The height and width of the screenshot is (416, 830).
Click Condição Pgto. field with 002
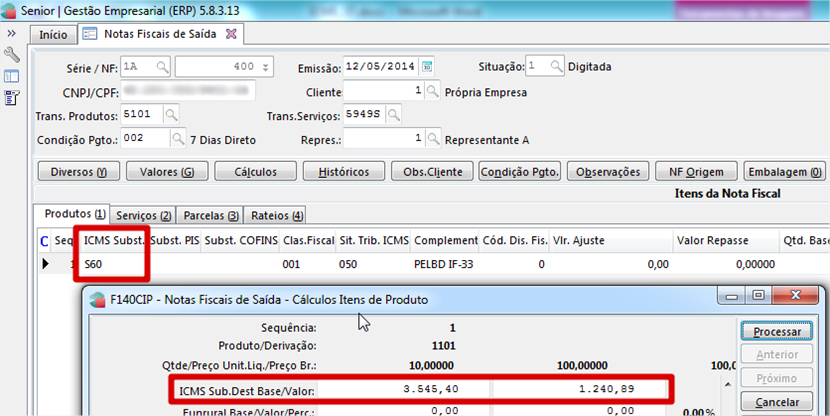(x=146, y=139)
